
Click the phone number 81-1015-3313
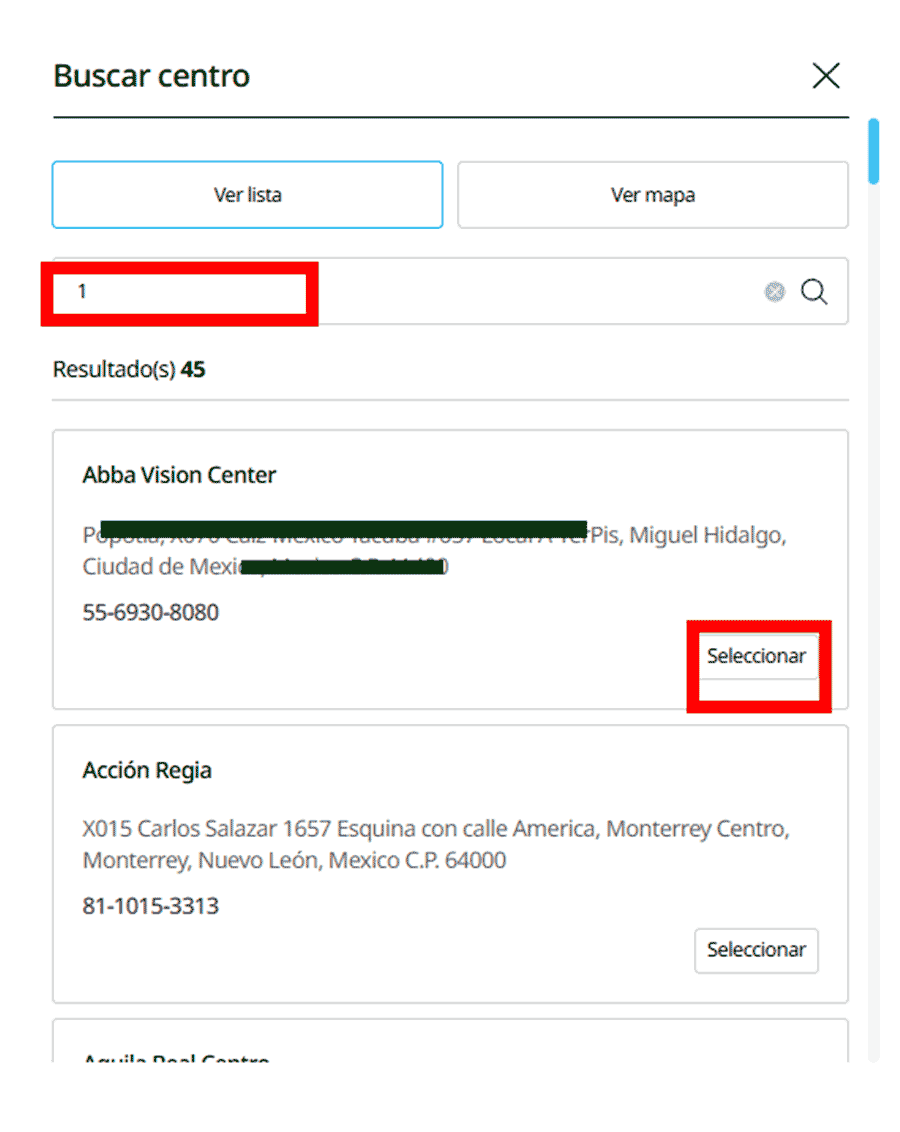point(150,905)
